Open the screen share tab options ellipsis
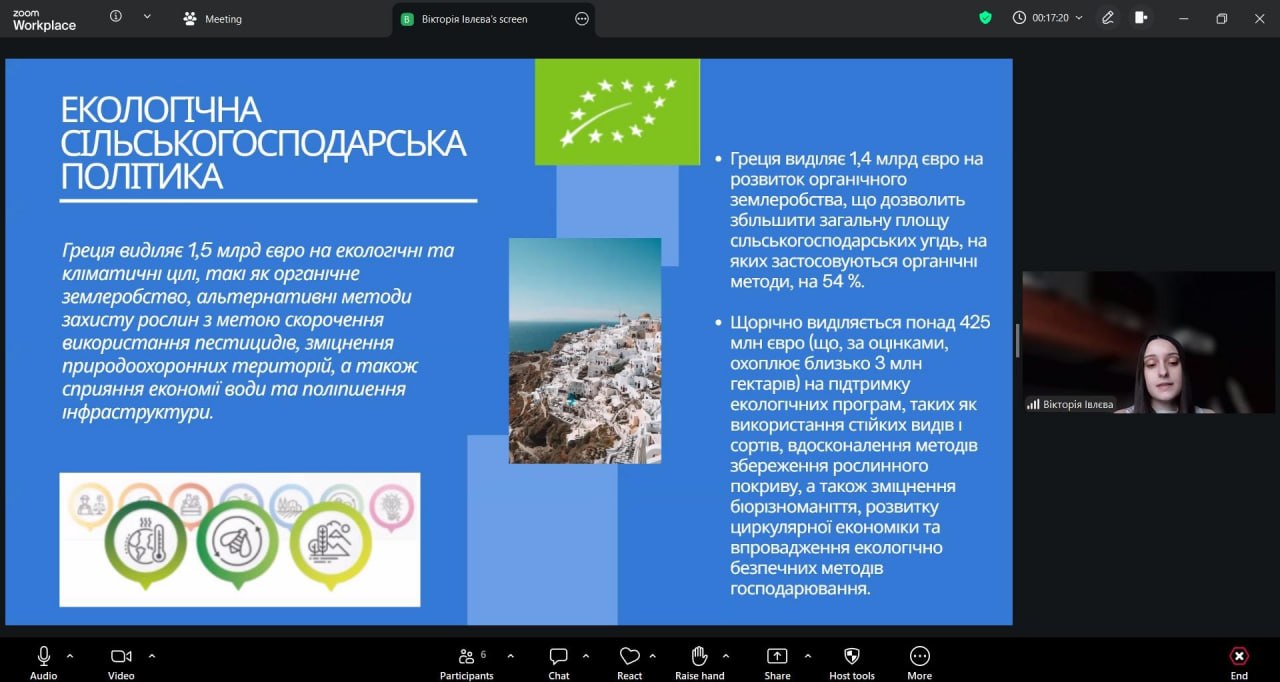Viewport: 1280px width, 682px height. (x=582, y=18)
